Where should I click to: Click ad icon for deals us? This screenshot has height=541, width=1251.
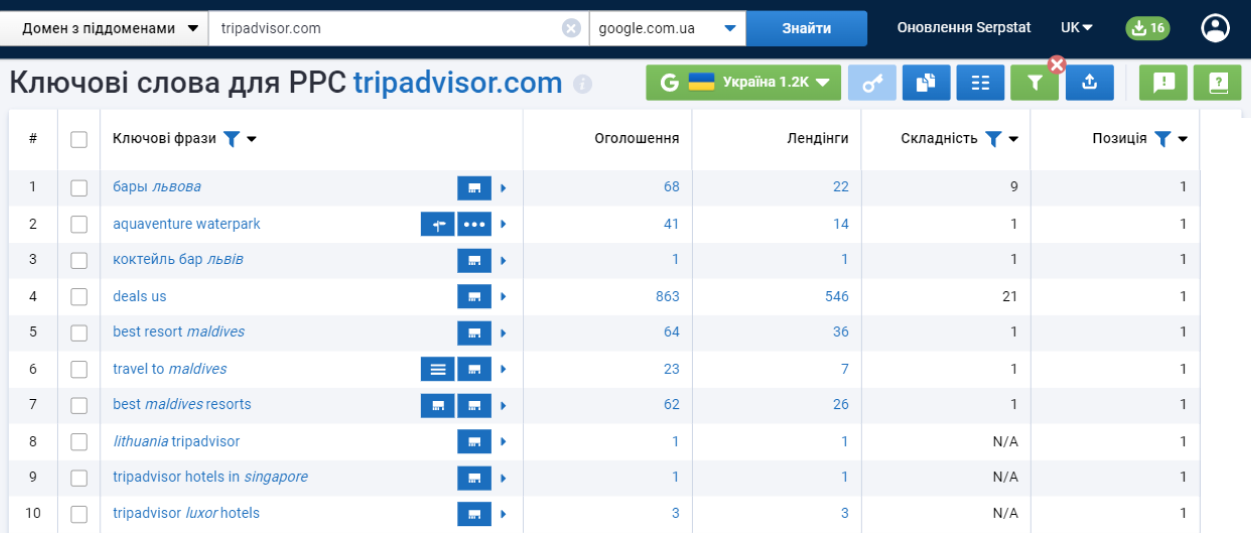(x=474, y=296)
